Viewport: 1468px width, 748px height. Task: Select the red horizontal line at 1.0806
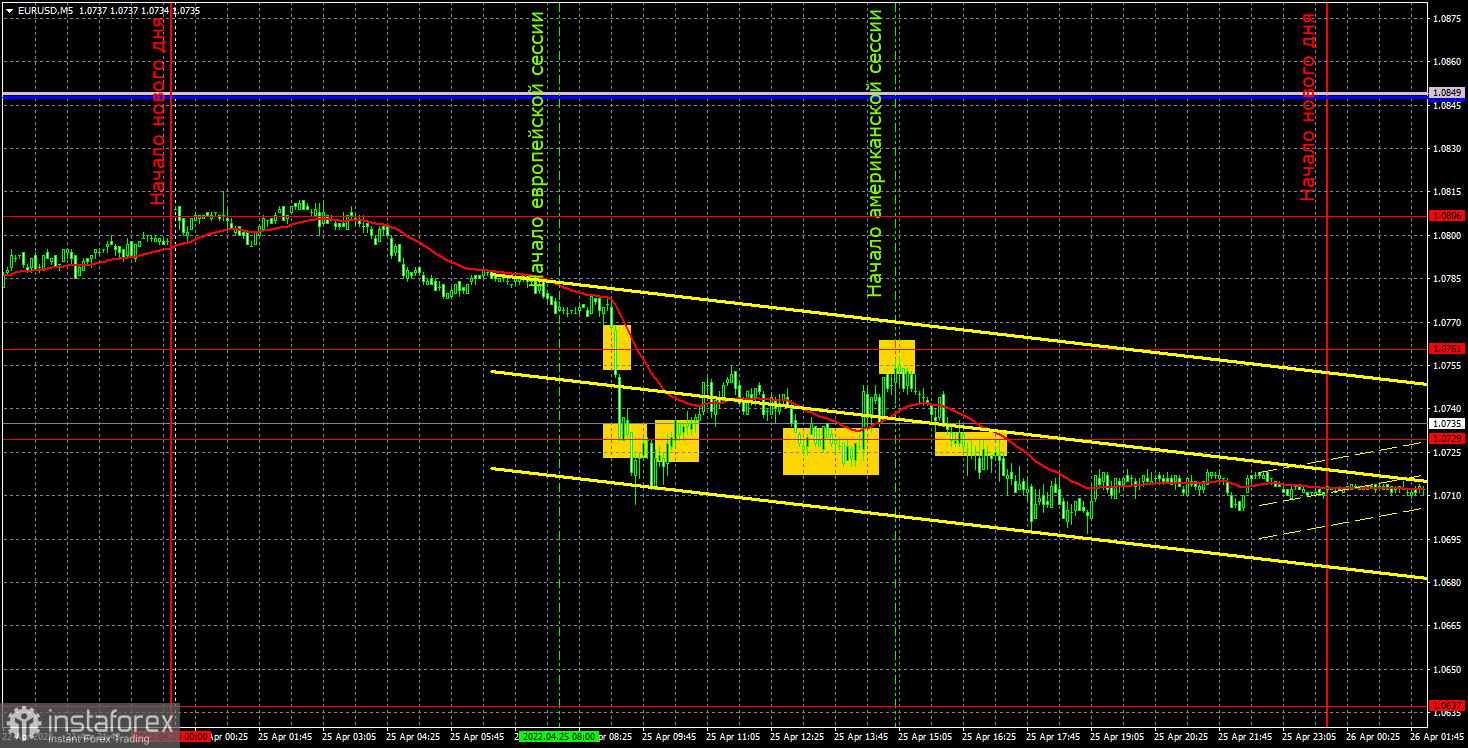[x=715, y=216]
